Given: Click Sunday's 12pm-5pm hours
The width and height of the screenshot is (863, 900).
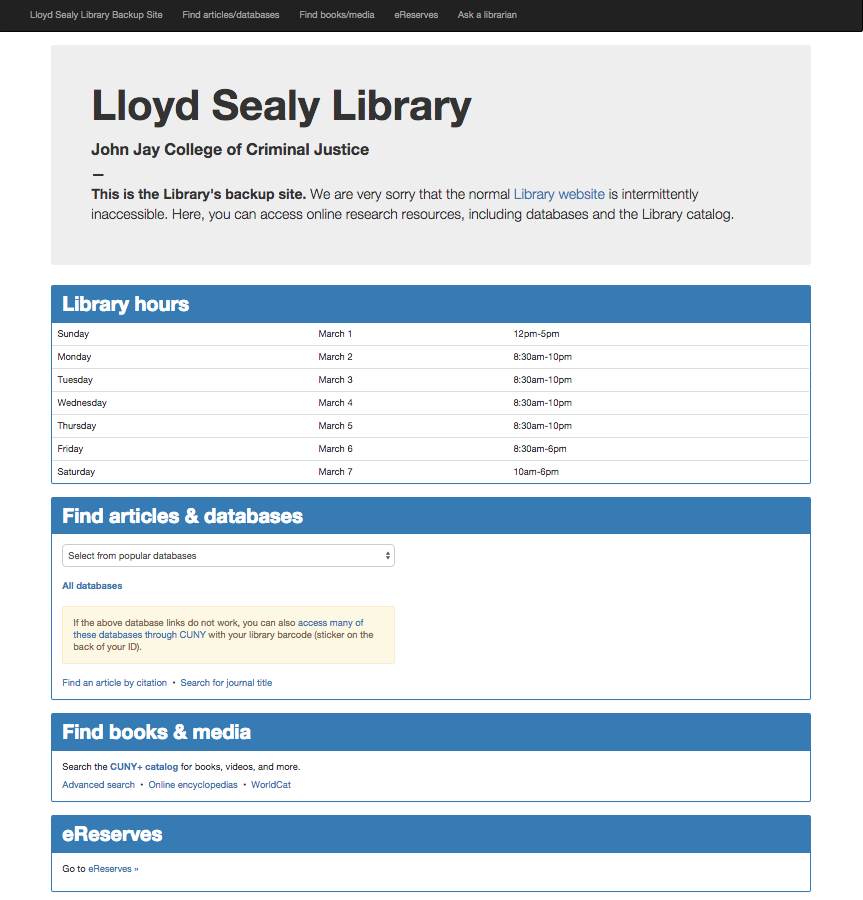Looking at the screenshot, I should click(x=536, y=334).
